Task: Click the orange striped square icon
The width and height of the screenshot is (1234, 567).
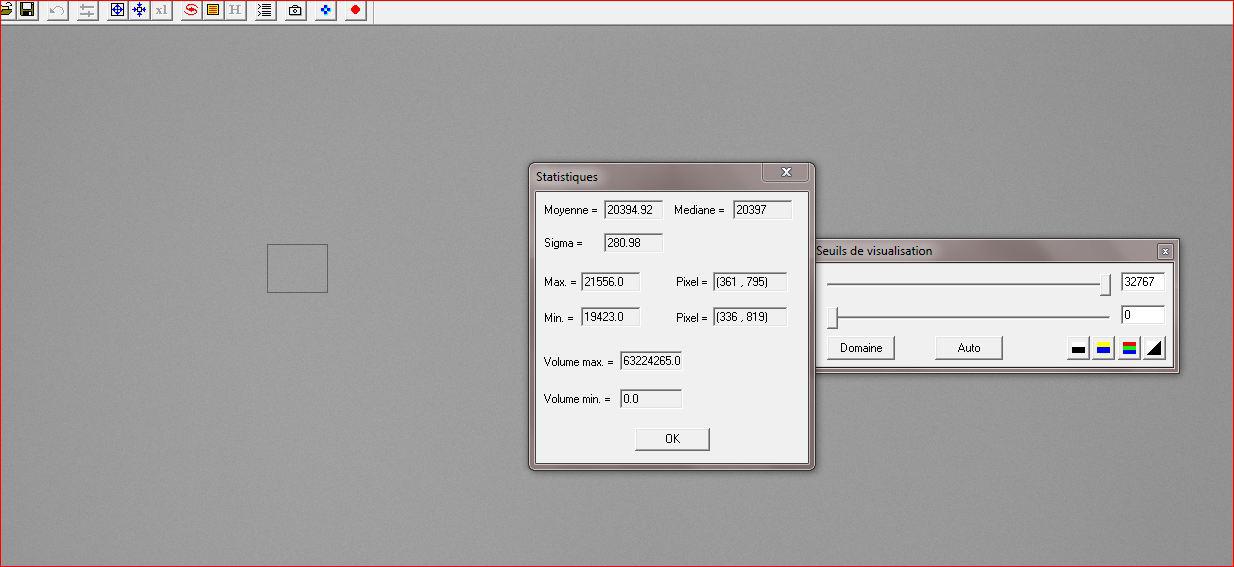Action: pos(213,10)
